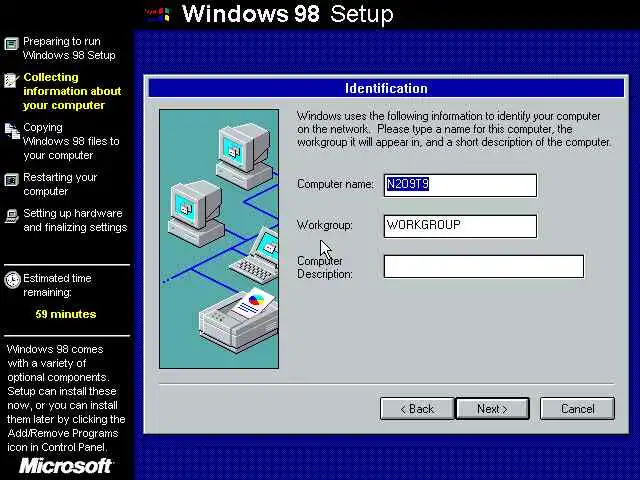Viewport: 640px width, 480px height.
Task: Click into the Computer Description field
Action: click(x=484, y=267)
